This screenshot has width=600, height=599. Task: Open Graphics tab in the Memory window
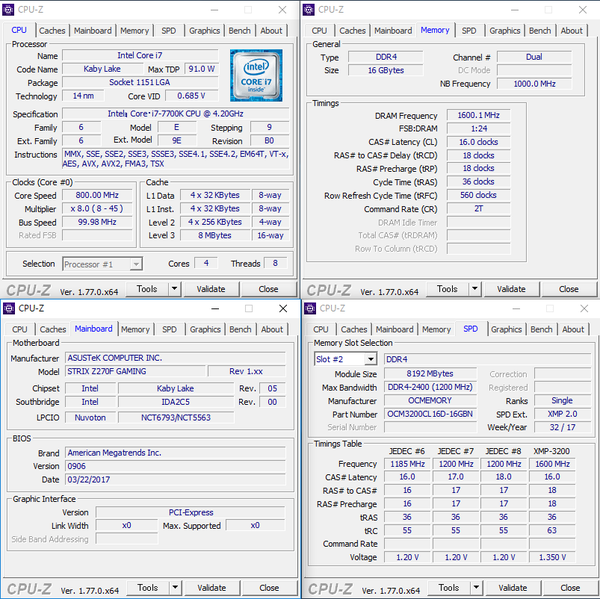tap(505, 31)
